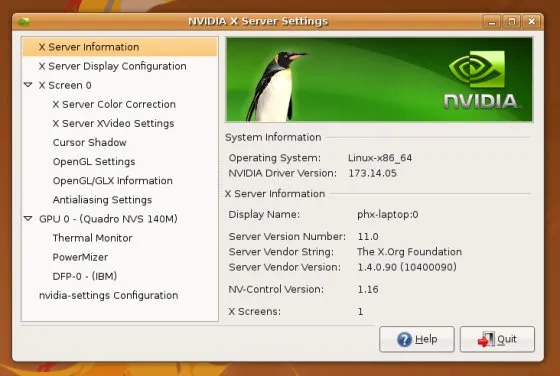Open Cursor Shadow settings
560x376 pixels.
(x=89, y=142)
